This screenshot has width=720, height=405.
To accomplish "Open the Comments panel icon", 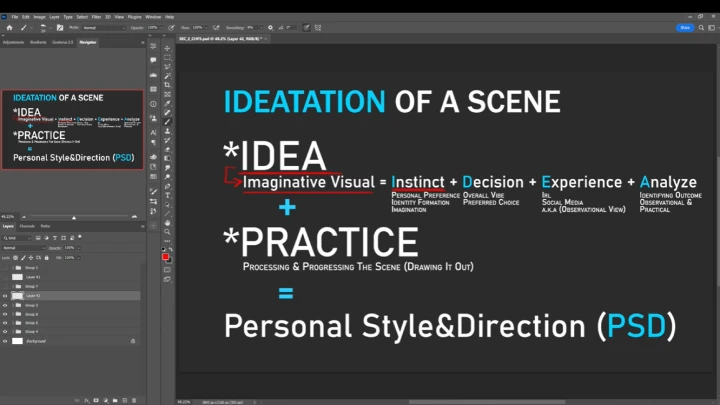I will (x=153, y=60).
